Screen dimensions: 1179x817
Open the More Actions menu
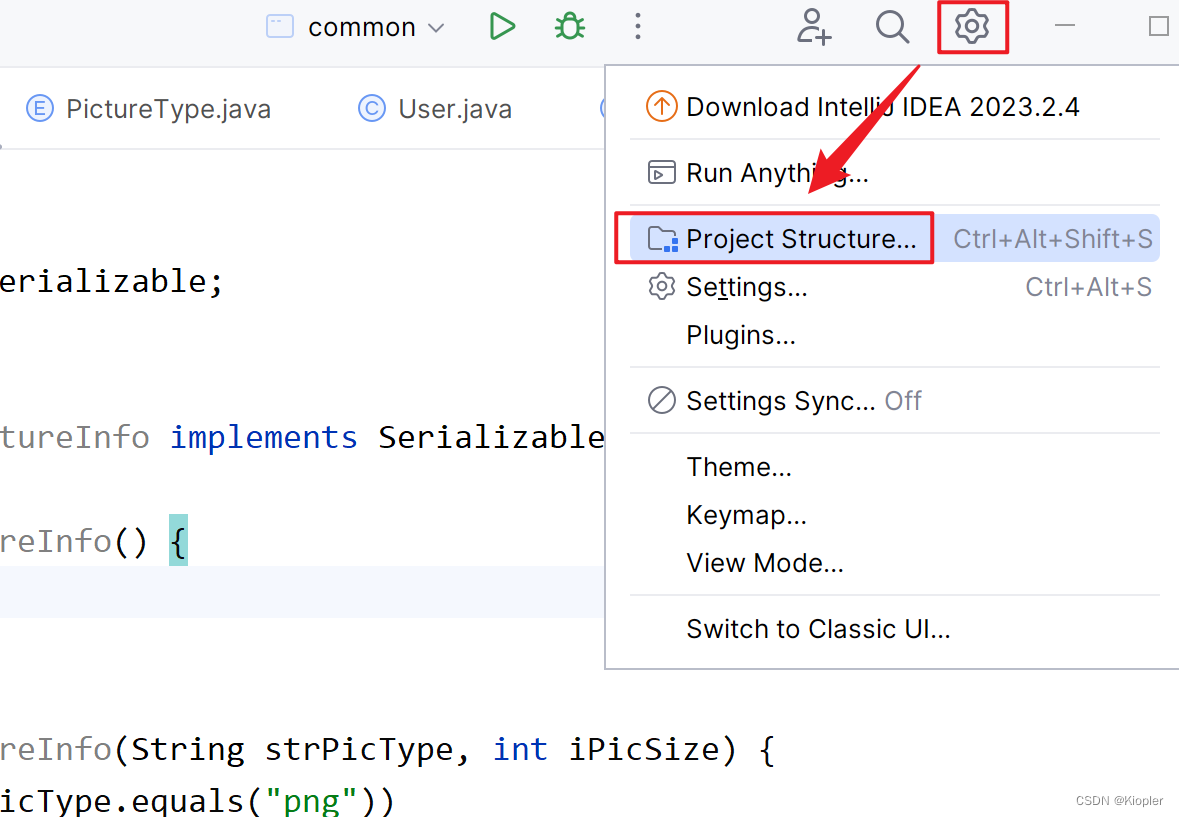click(x=638, y=26)
